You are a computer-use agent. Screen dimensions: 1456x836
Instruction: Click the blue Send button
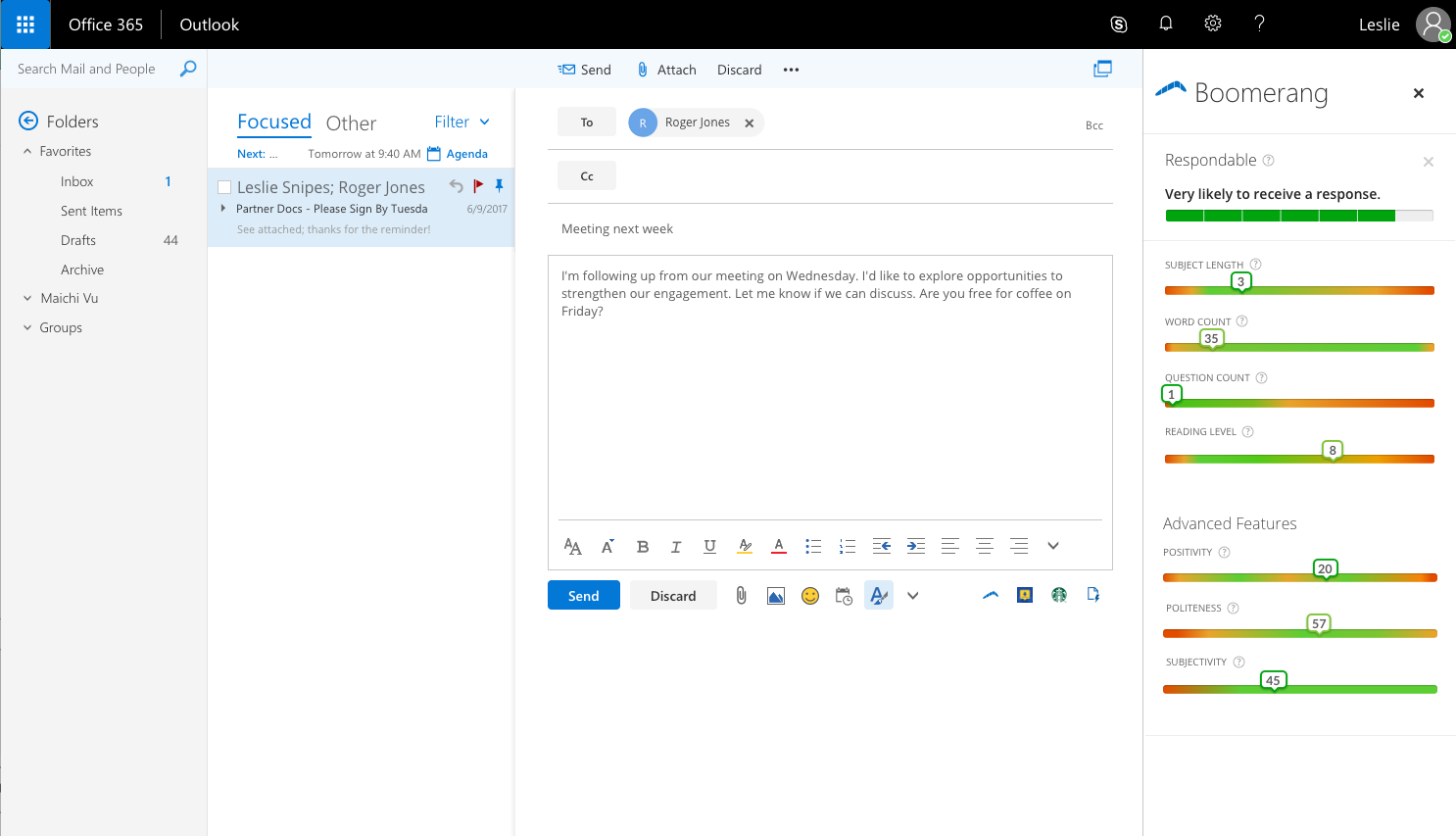click(x=584, y=595)
